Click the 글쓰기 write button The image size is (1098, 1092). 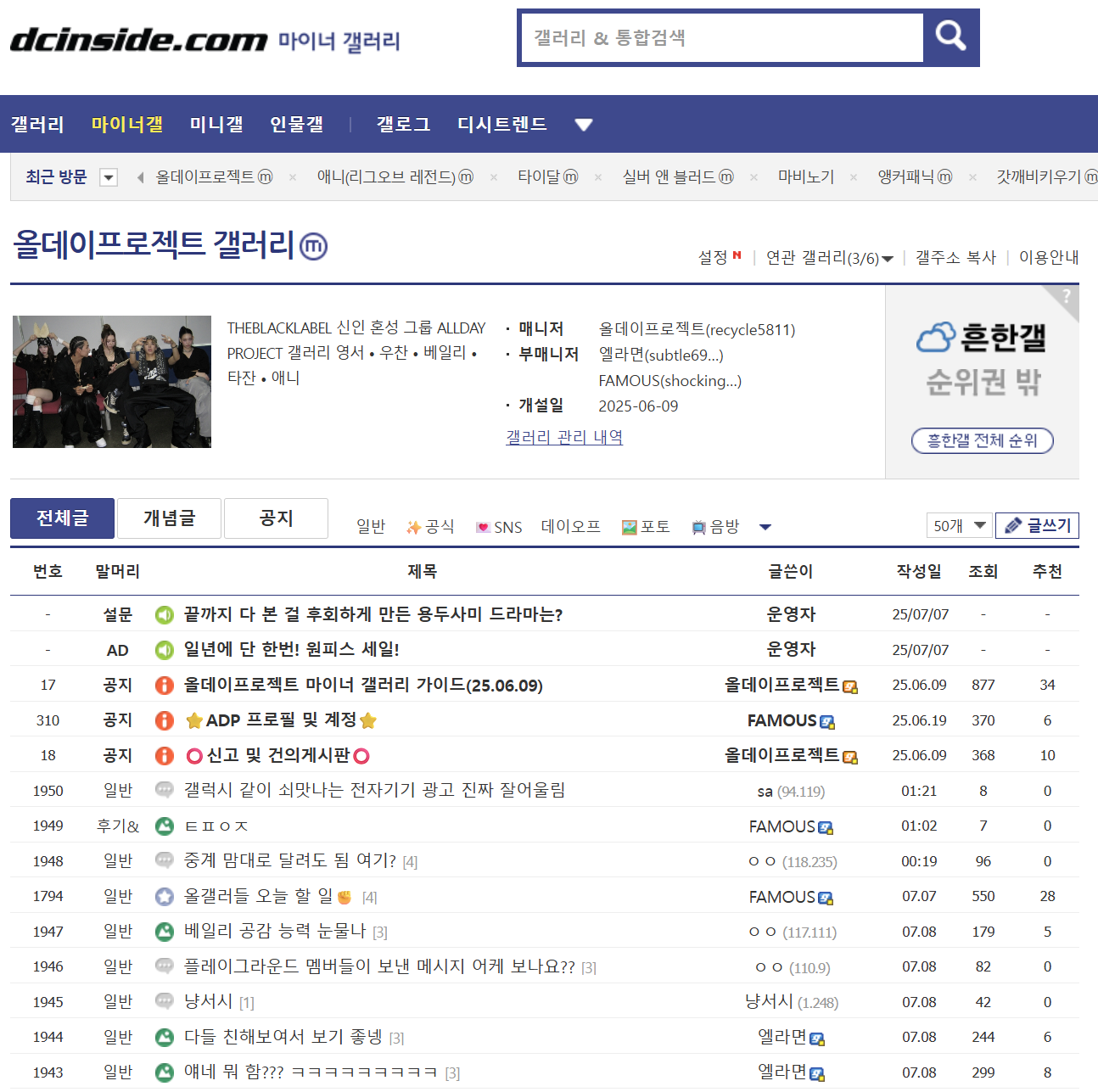pos(1037,526)
